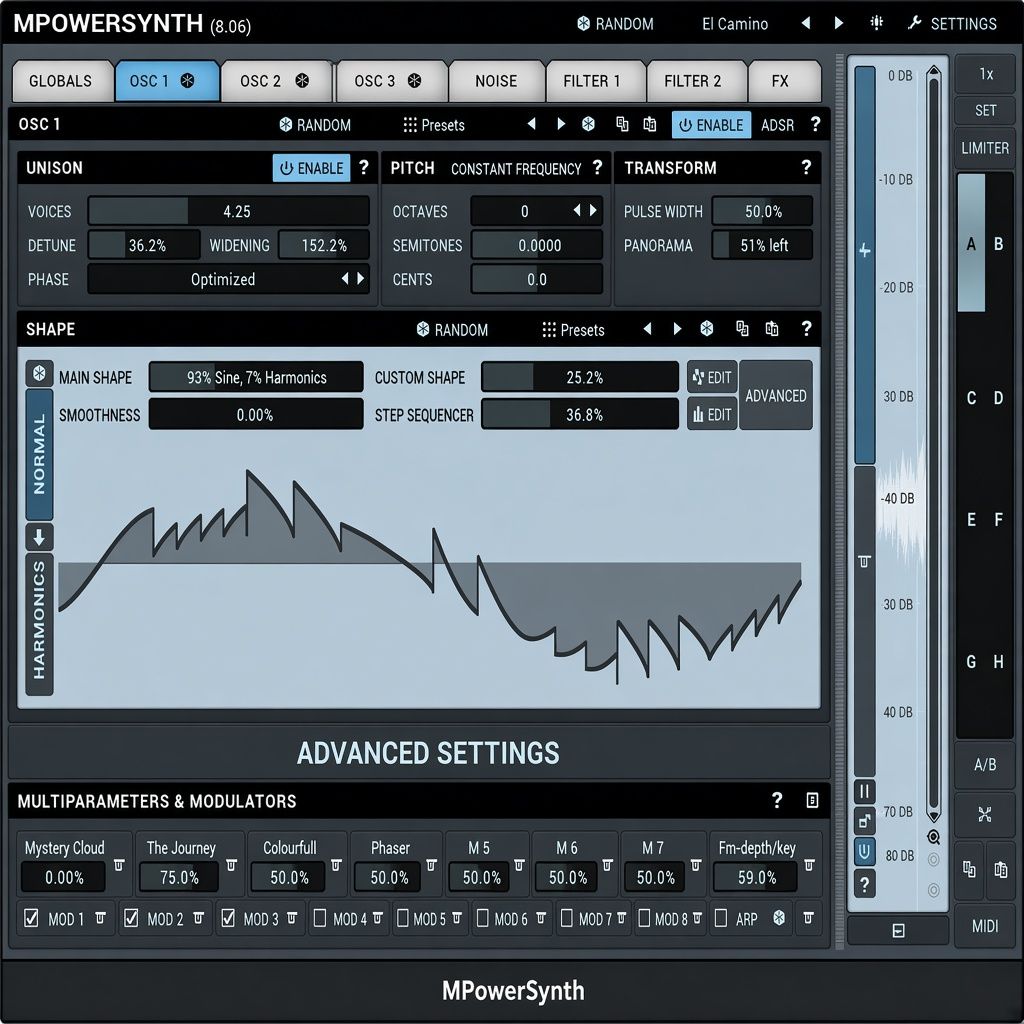Screen dimensions: 1024x1024
Task: Edit the Custom Shape
Action: click(x=712, y=377)
